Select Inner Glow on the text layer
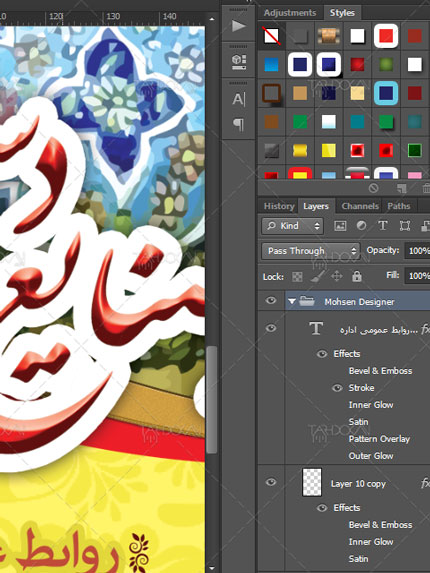This screenshot has height=573, width=430. click(x=371, y=405)
